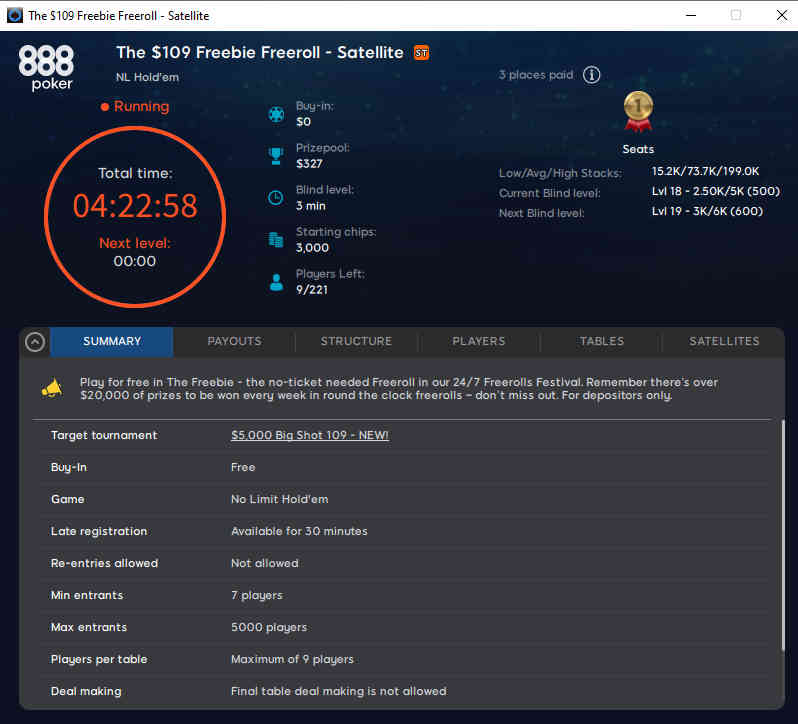The image size is (798, 724).
Task: Click the summary list vertical scrollbar
Action: tap(783, 535)
